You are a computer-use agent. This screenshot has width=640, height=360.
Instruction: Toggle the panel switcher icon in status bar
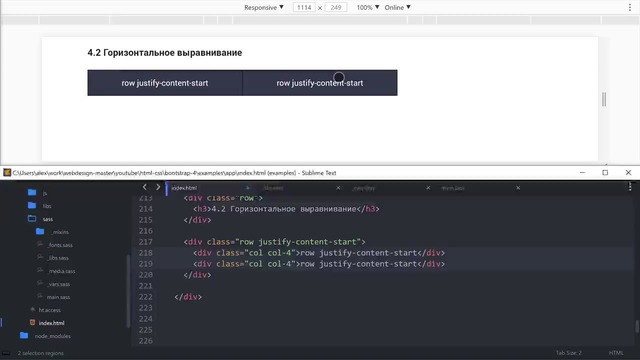pos(6,353)
